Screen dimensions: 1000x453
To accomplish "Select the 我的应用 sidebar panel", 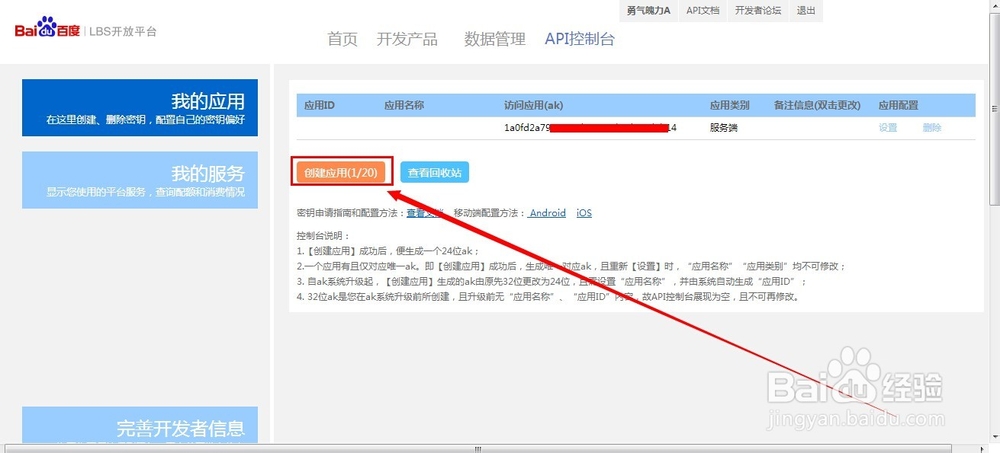I will click(x=140, y=107).
